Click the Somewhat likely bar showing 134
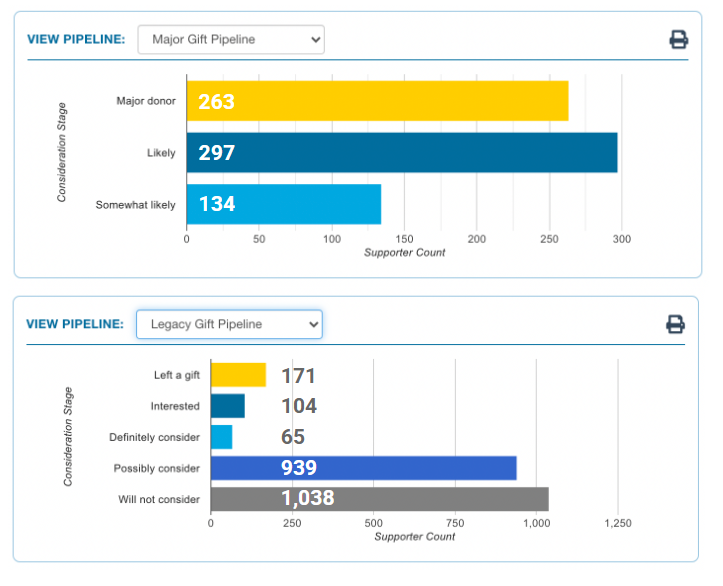This screenshot has height=586, width=723. coord(300,204)
